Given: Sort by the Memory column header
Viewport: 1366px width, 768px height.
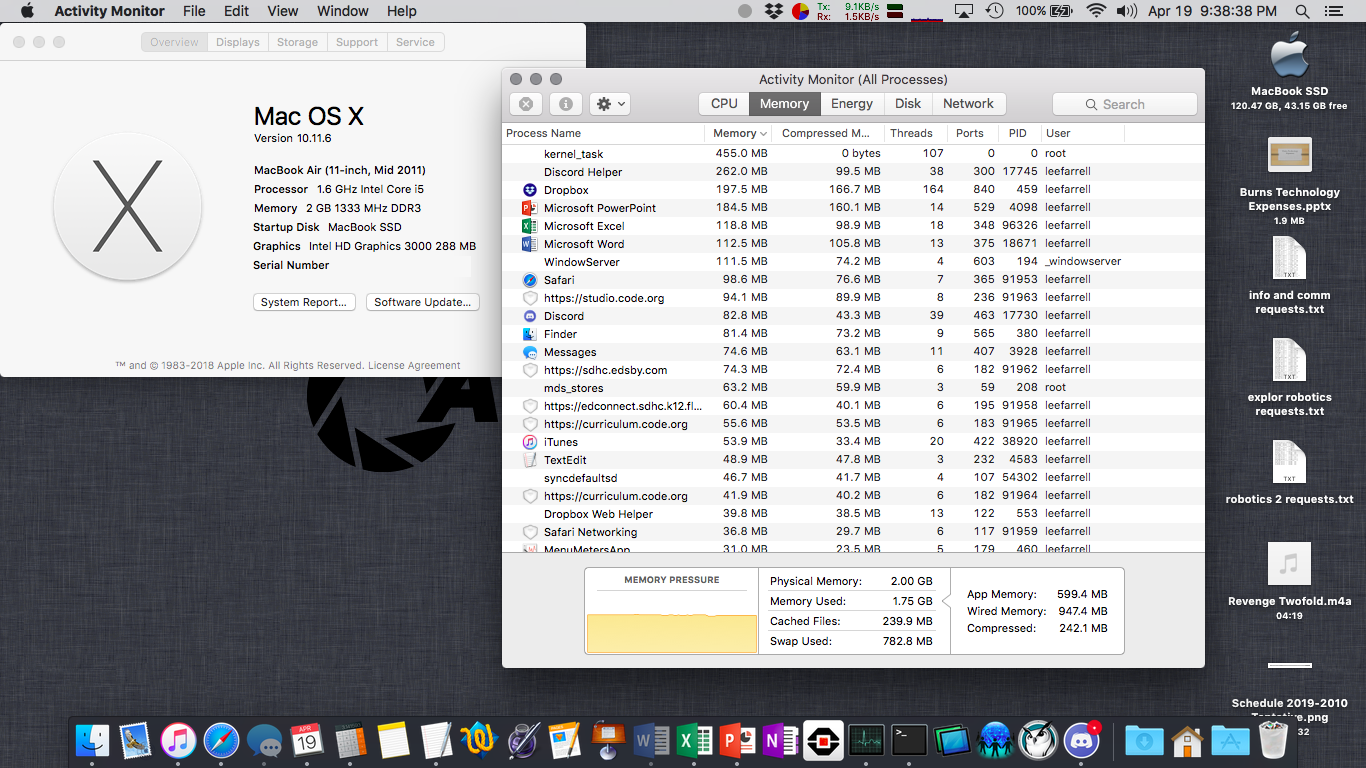Looking at the screenshot, I should (x=740, y=133).
